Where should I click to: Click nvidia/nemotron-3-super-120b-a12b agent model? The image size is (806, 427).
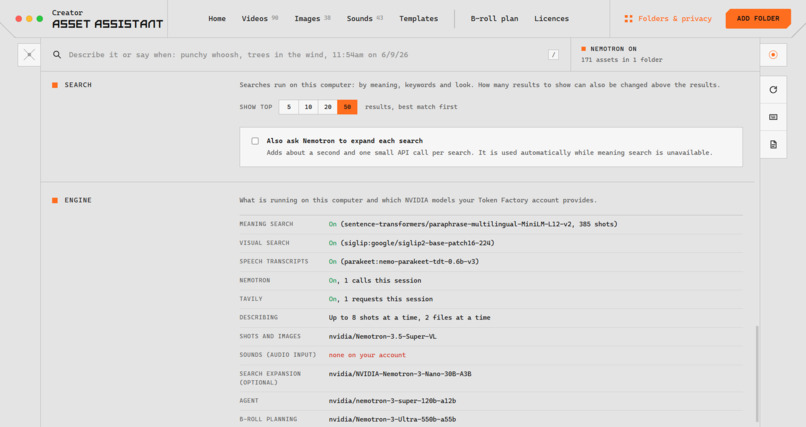(x=392, y=401)
